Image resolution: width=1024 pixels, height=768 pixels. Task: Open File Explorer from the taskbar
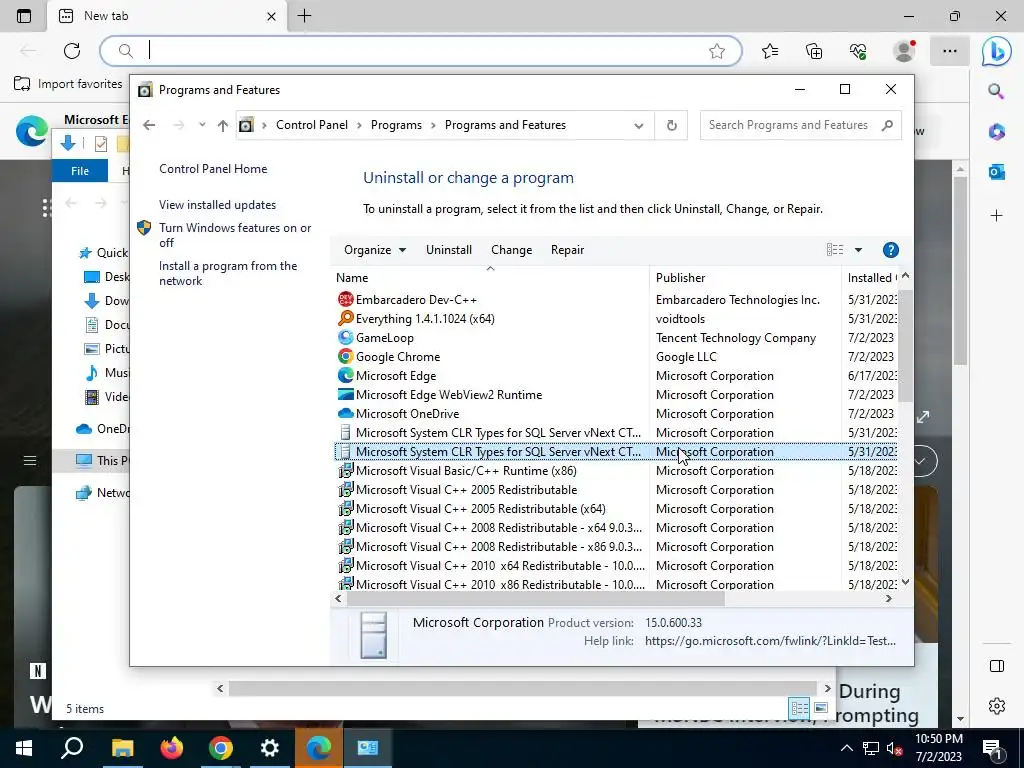[x=122, y=748]
